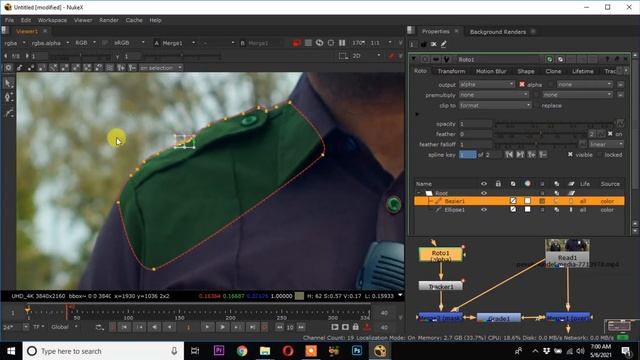Open the Chrome taskbar icon
The image size is (640, 360).
[x=242, y=351]
